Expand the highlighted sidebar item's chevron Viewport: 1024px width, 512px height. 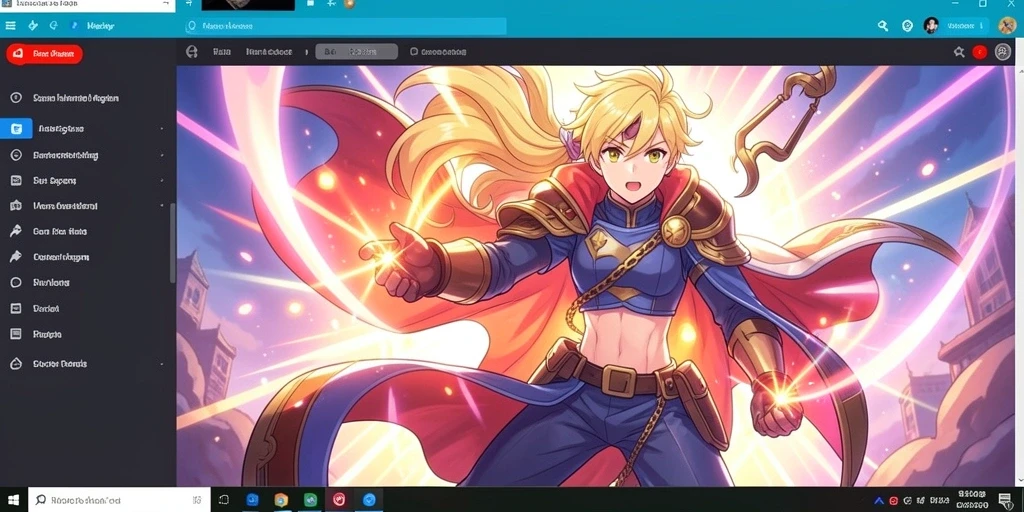161,129
